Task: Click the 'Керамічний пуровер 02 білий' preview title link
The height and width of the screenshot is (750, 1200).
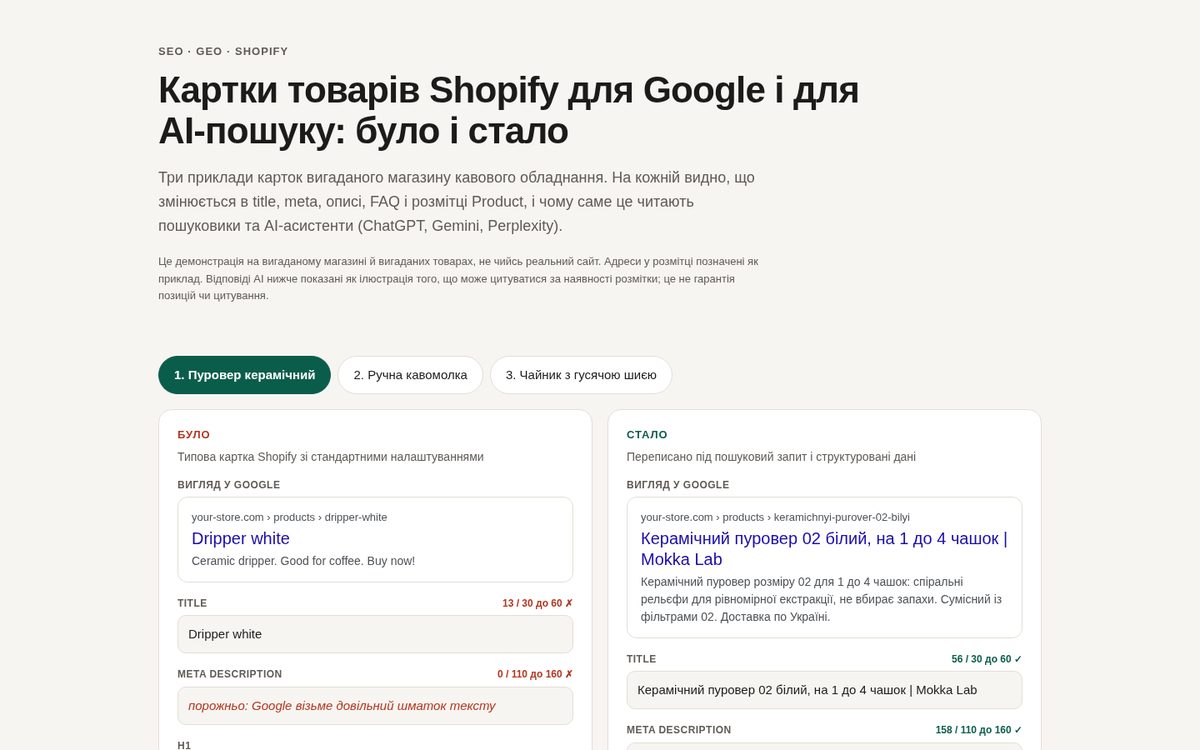Action: pos(824,549)
